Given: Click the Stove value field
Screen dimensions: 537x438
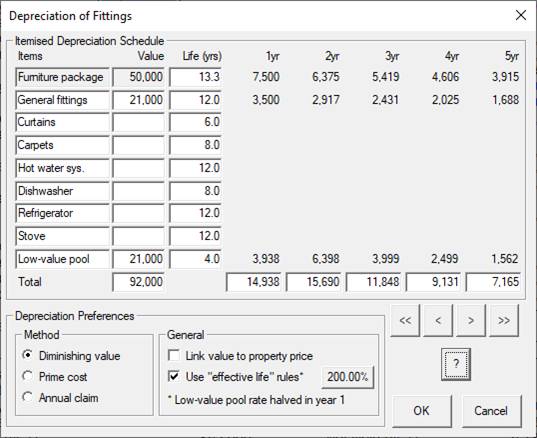Looking at the screenshot, I should click(138, 236).
